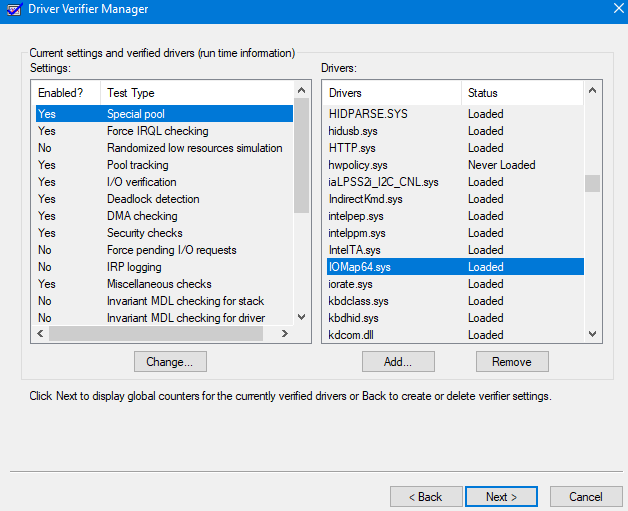The width and height of the screenshot is (628, 511).
Task: Click the settings list scroll up arrow
Action: click(302, 90)
